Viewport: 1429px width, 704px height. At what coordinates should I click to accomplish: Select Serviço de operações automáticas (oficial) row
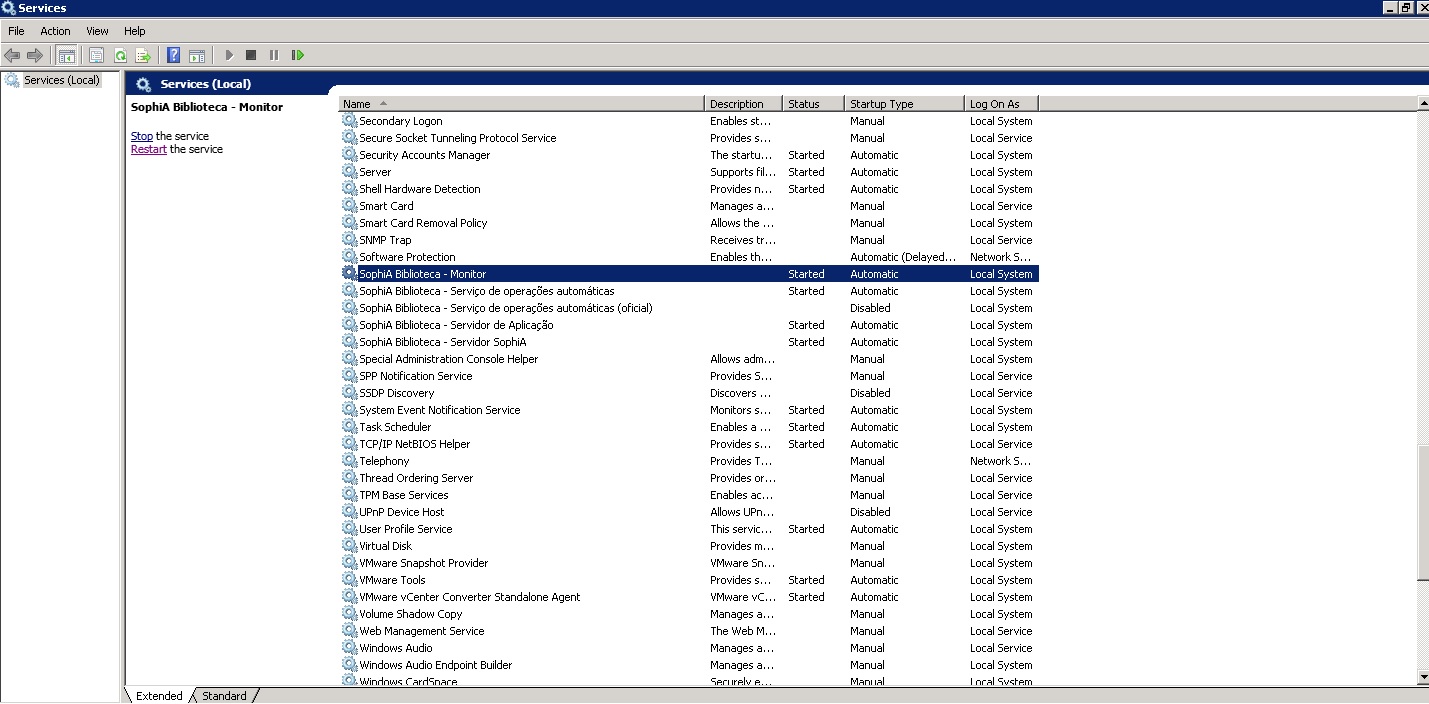tap(689, 308)
